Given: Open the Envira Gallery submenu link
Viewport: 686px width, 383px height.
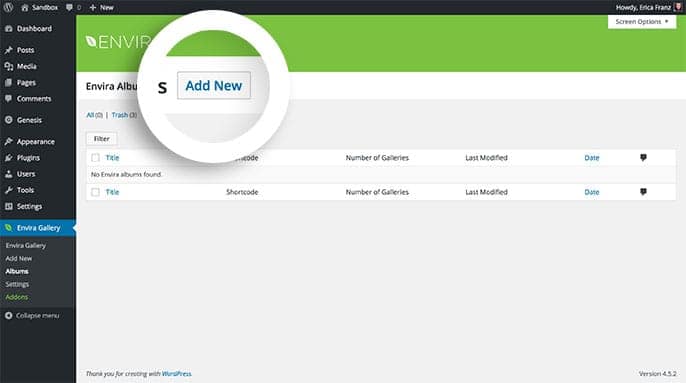Looking at the screenshot, I should 25,246.
